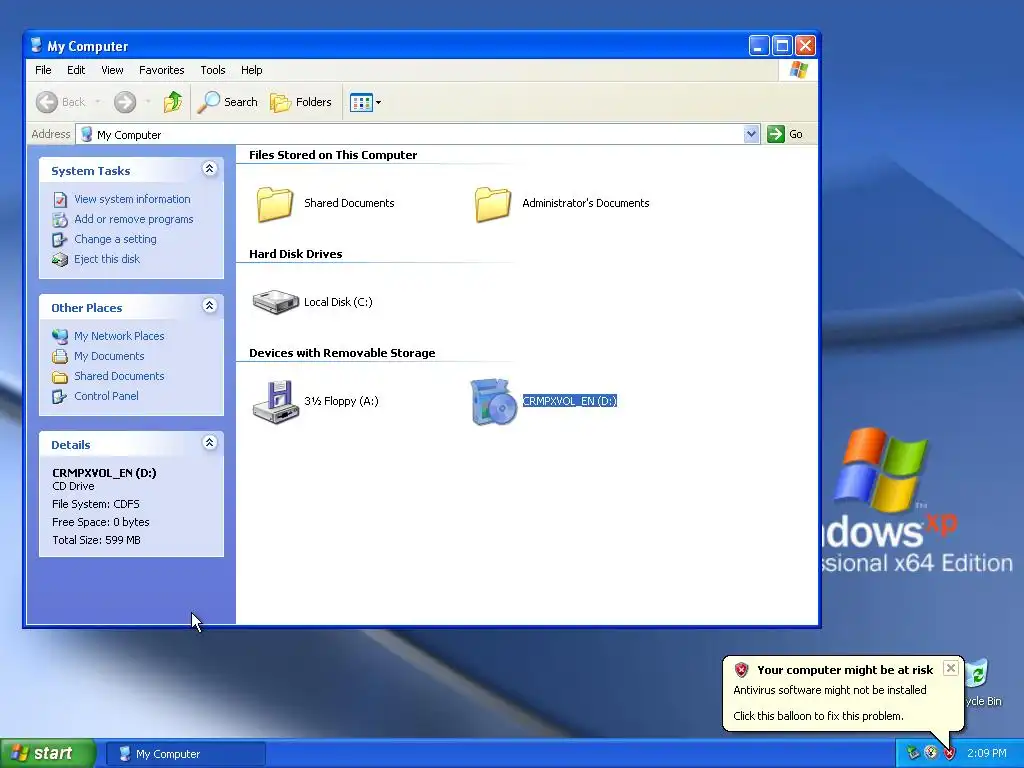Viewport: 1024px width, 768px height.
Task: Click Add or remove programs link
Action: (134, 219)
